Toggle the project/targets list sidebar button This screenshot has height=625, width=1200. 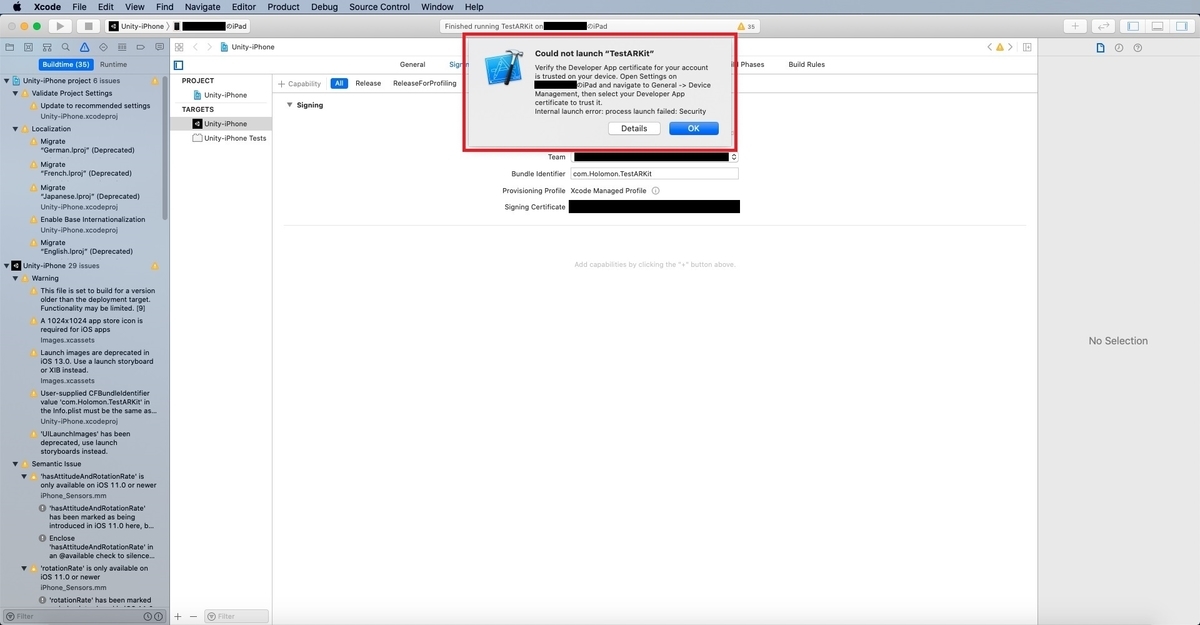point(179,65)
